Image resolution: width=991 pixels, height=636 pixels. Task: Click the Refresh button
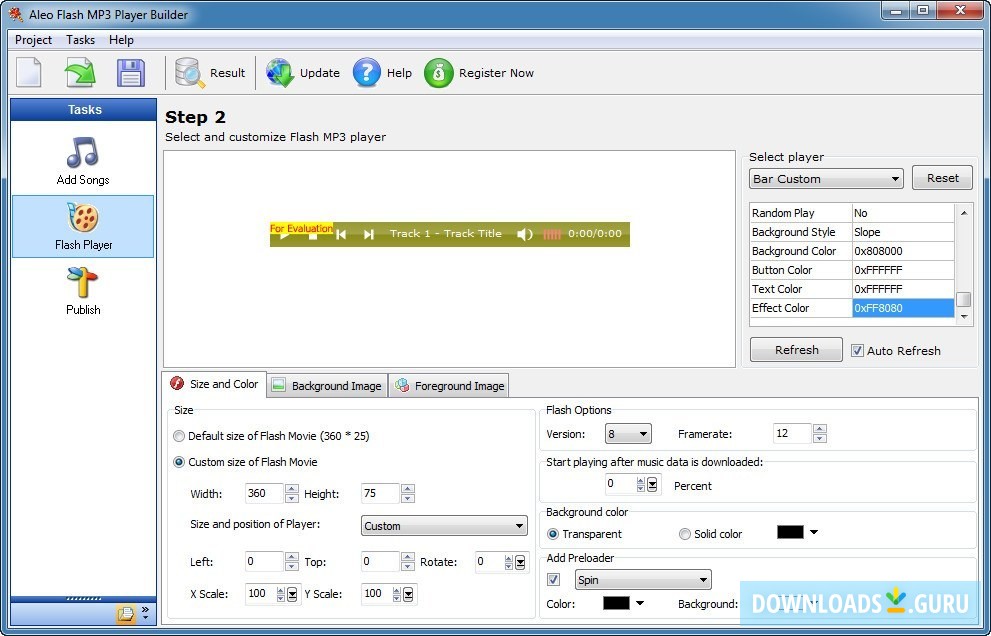(x=796, y=349)
